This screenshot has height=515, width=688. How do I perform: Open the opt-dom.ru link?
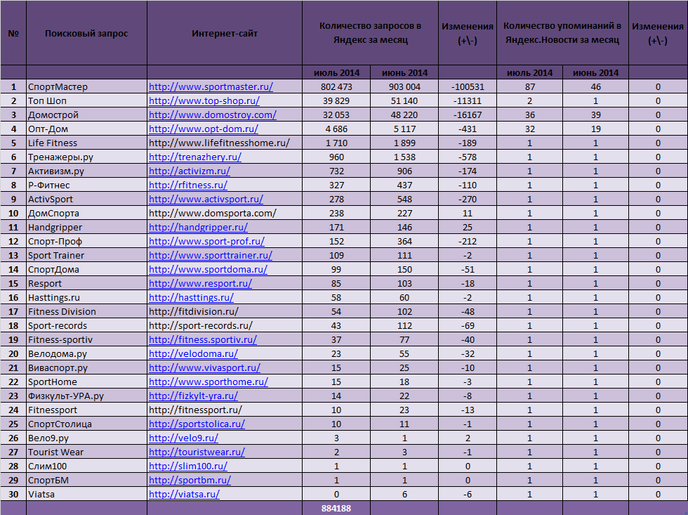click(x=203, y=129)
